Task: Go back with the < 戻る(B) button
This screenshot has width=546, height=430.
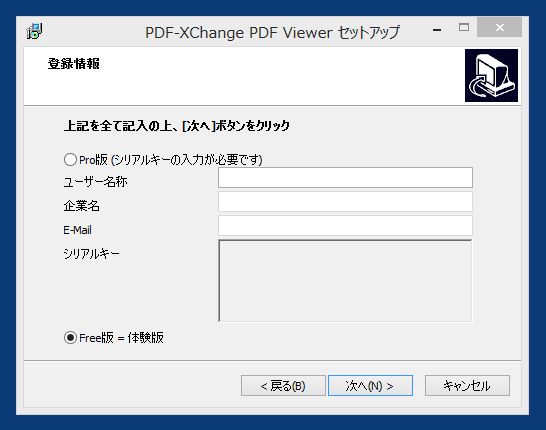Action: [283, 385]
